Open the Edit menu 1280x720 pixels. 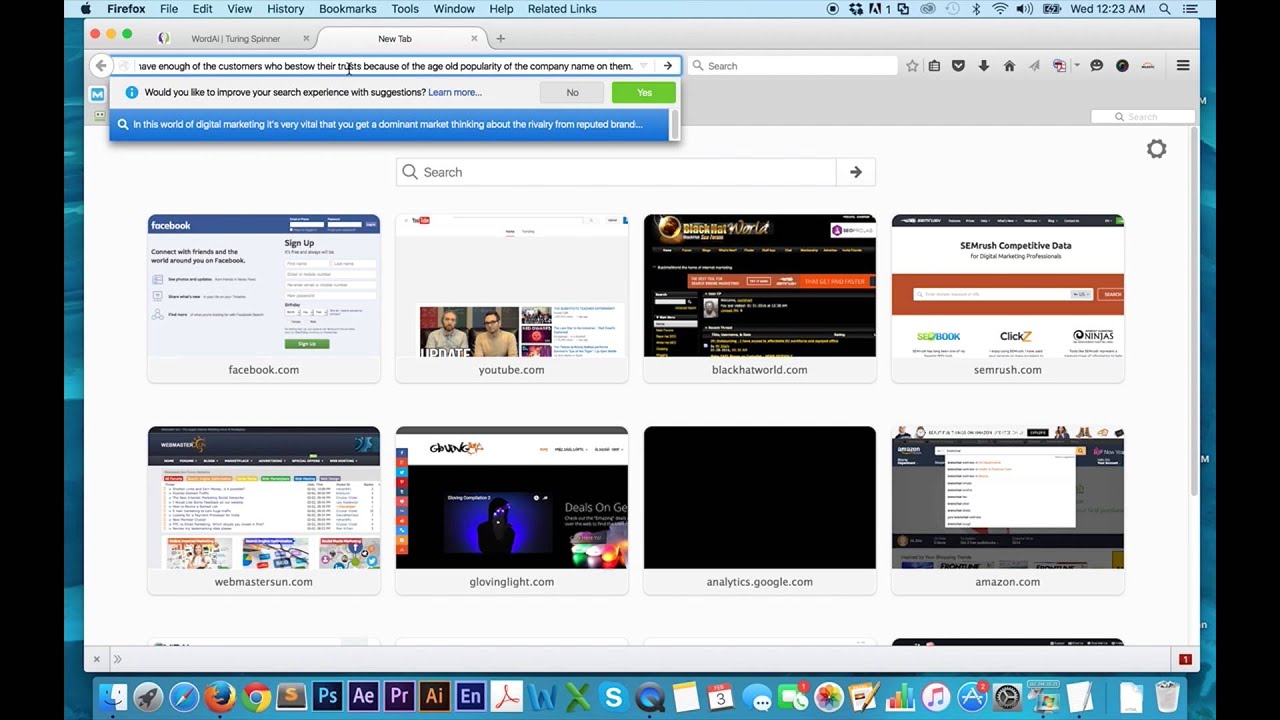pyautogui.click(x=202, y=9)
